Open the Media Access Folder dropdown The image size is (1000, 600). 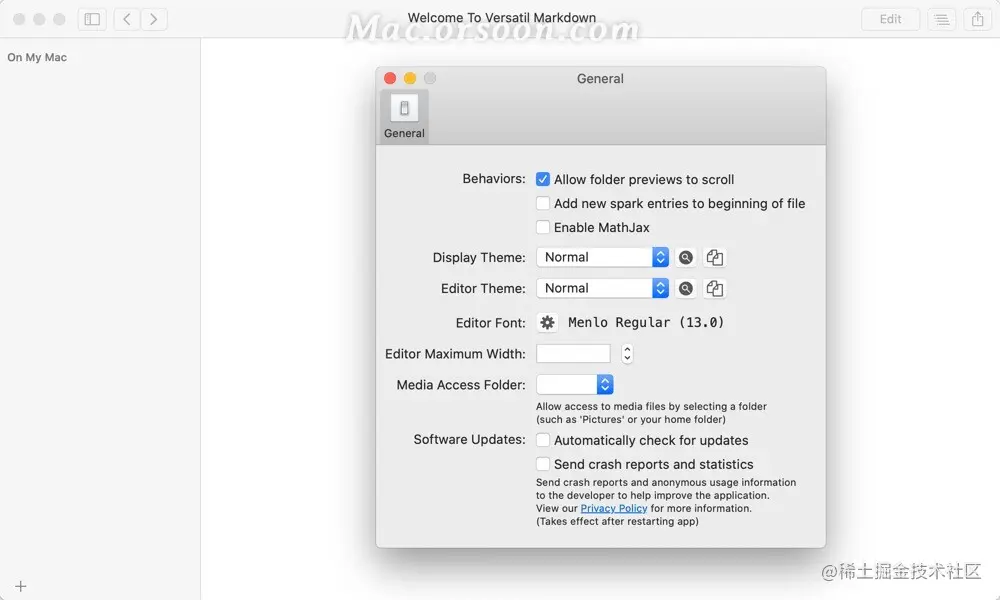tap(575, 384)
